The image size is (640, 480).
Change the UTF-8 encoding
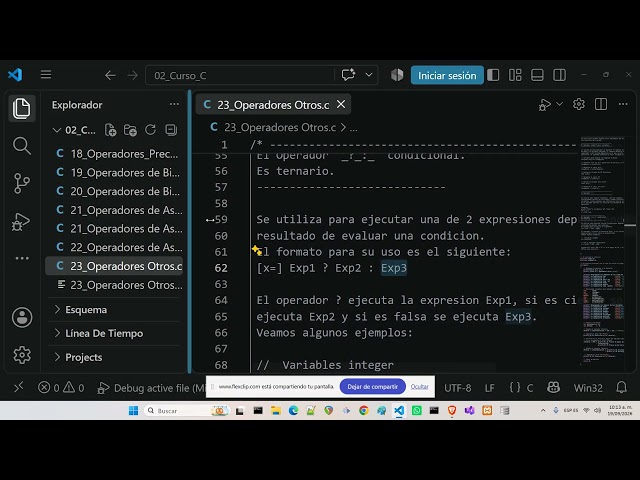tap(458, 388)
